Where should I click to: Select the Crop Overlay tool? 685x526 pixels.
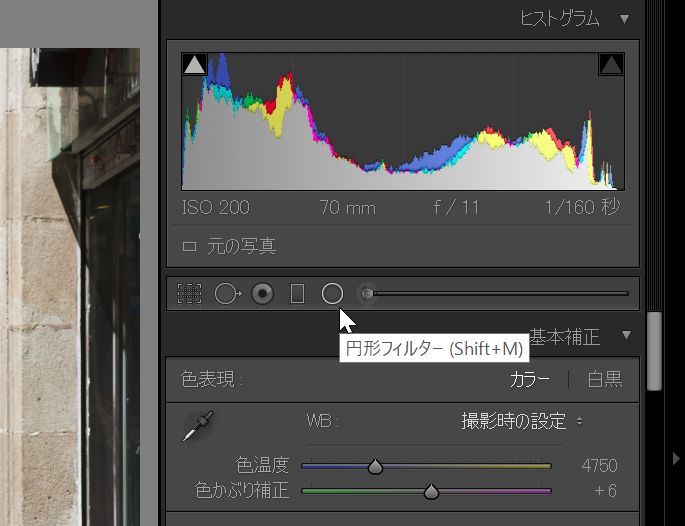(x=189, y=293)
